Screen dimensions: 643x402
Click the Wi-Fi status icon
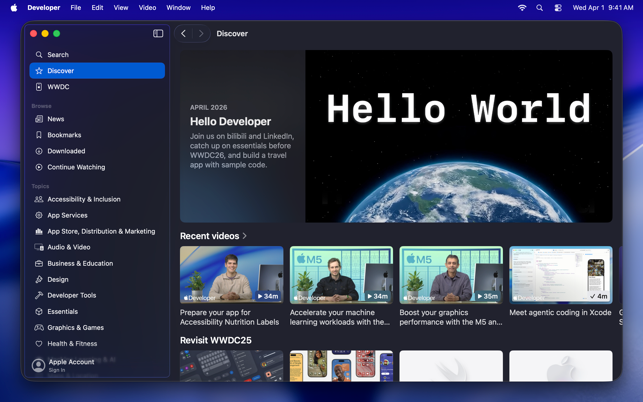[522, 8]
